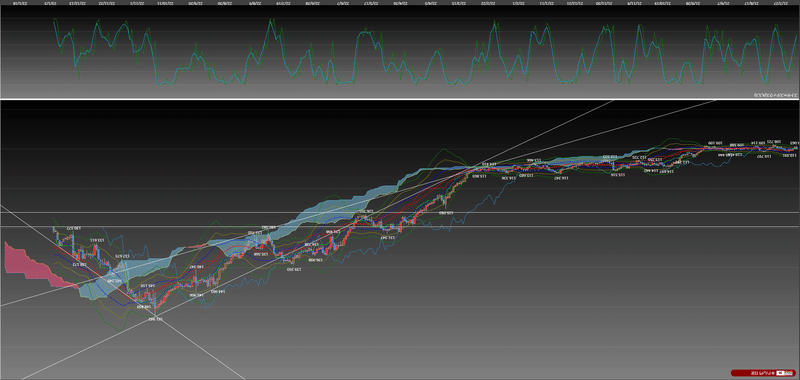Click the red pill badge in the bottom-right corner

(x=763, y=373)
